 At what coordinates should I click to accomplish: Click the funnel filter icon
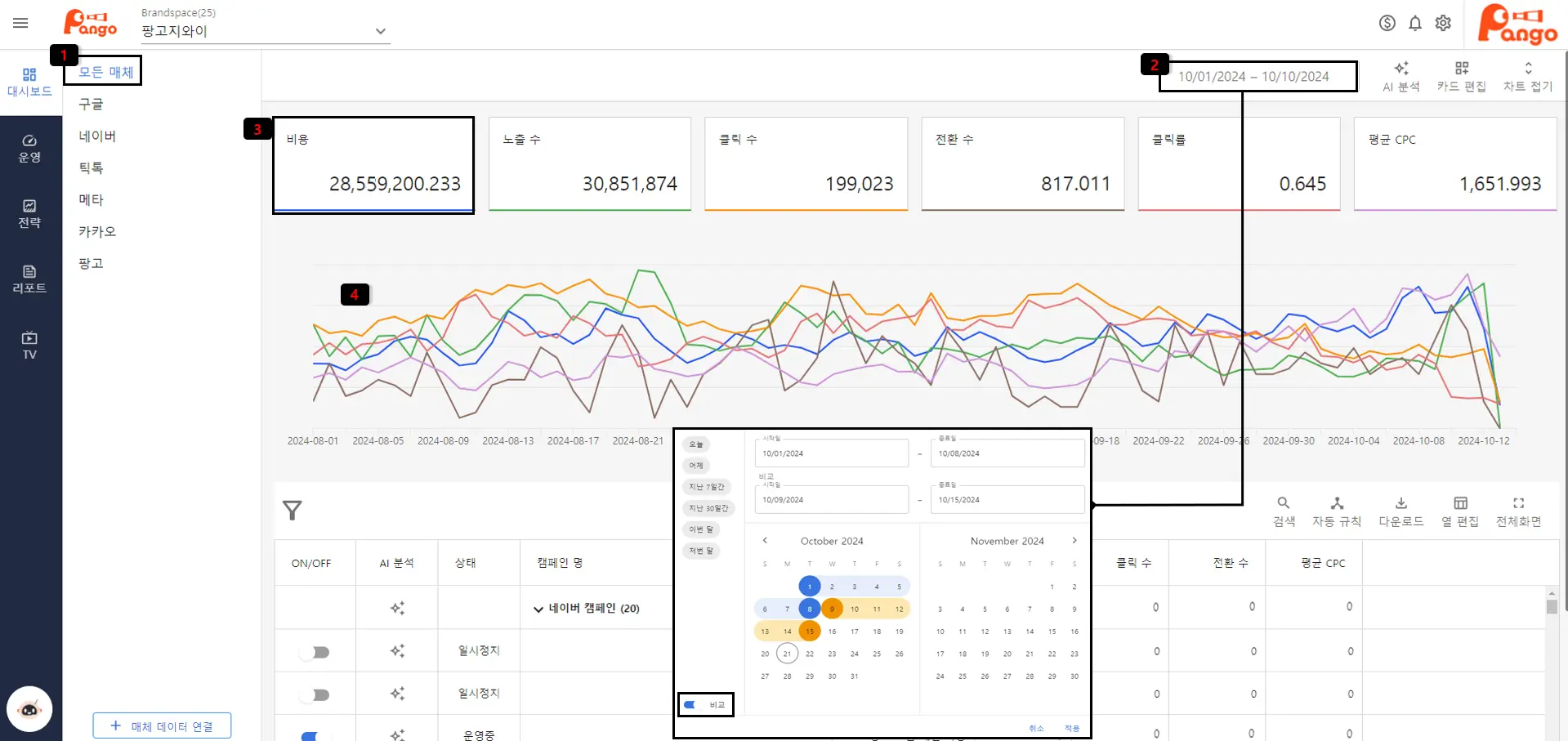(x=292, y=511)
